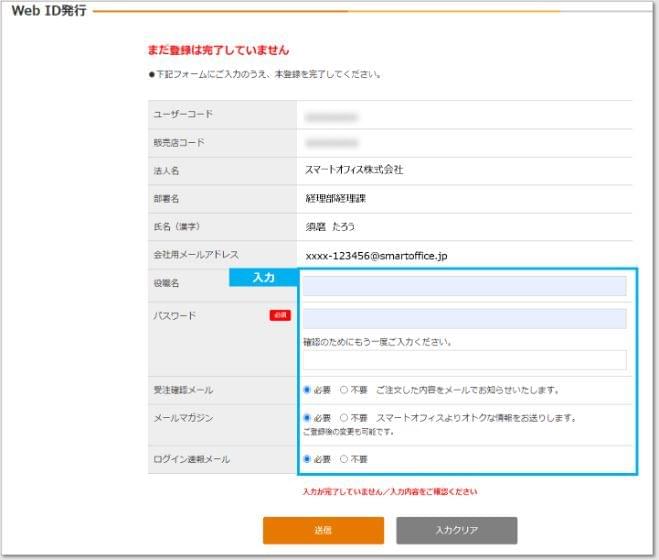Focus the パスワード input field
The height and width of the screenshot is (560, 659).
pyautogui.click(x=465, y=318)
